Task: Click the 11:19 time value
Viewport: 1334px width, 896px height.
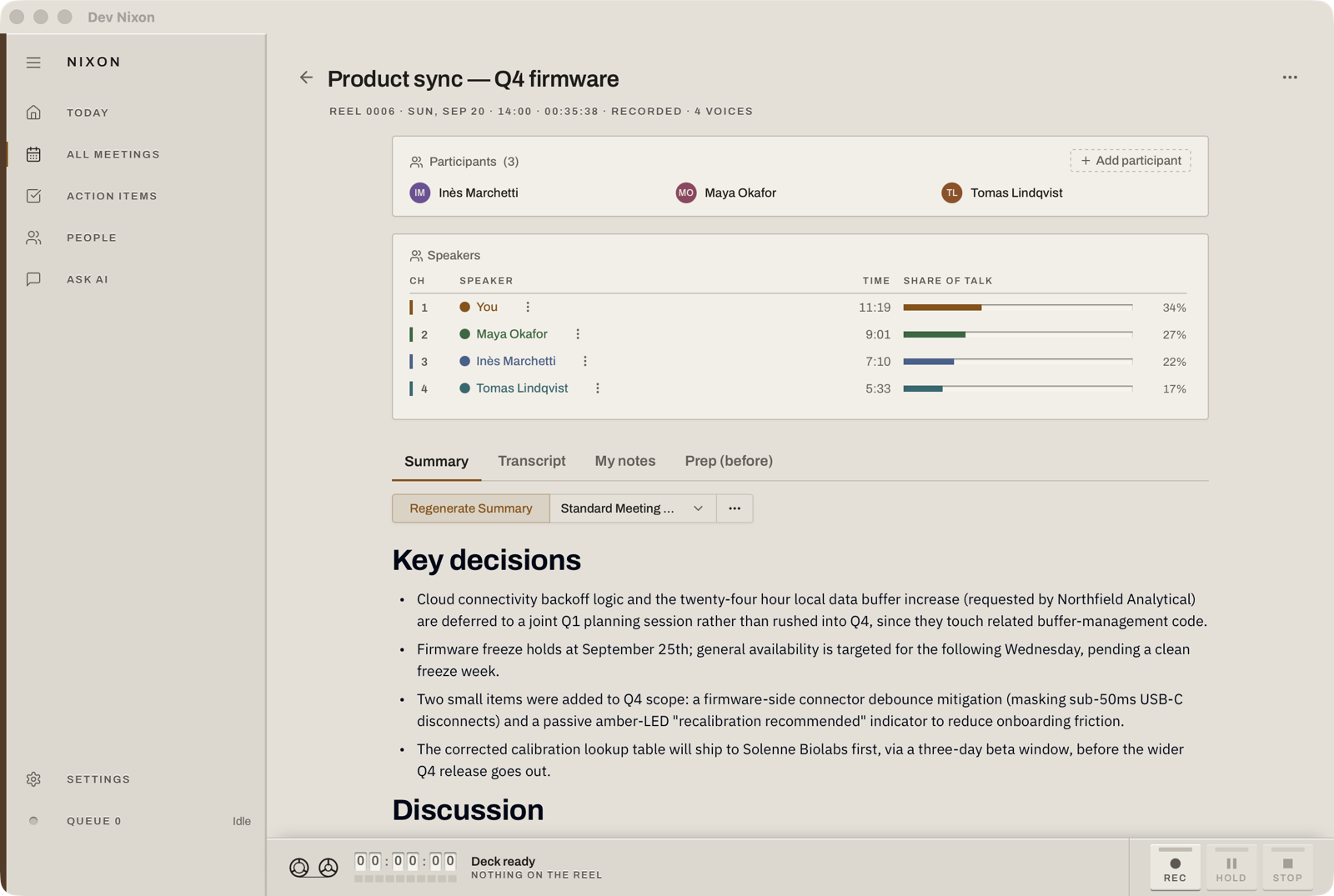Action: point(875,308)
